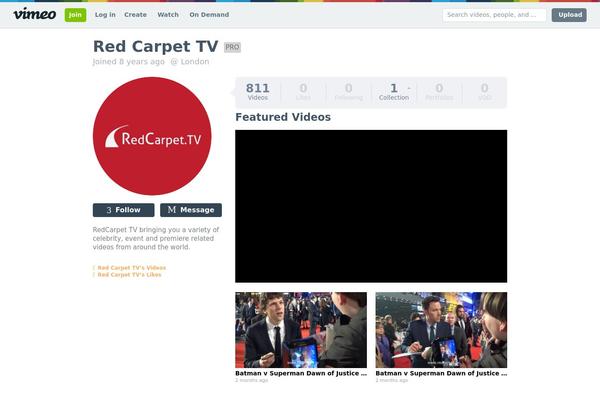Click the Upload button
The image size is (600, 400).
point(569,15)
